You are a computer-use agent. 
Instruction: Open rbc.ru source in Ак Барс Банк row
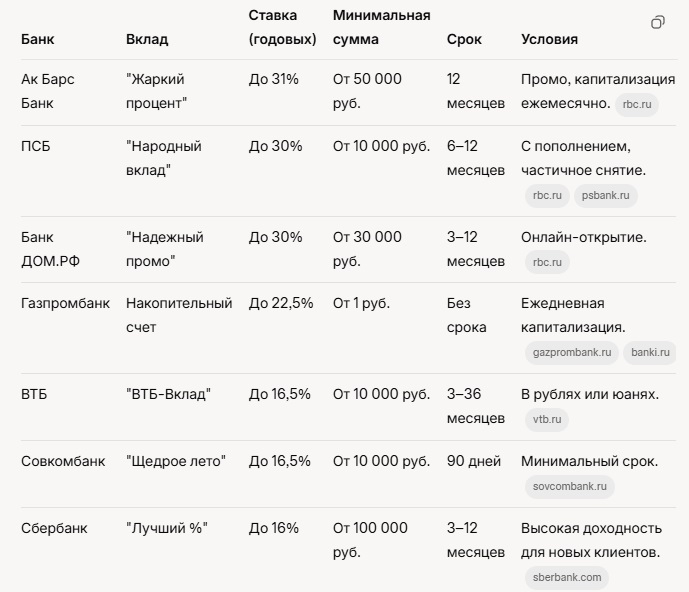coord(636,104)
